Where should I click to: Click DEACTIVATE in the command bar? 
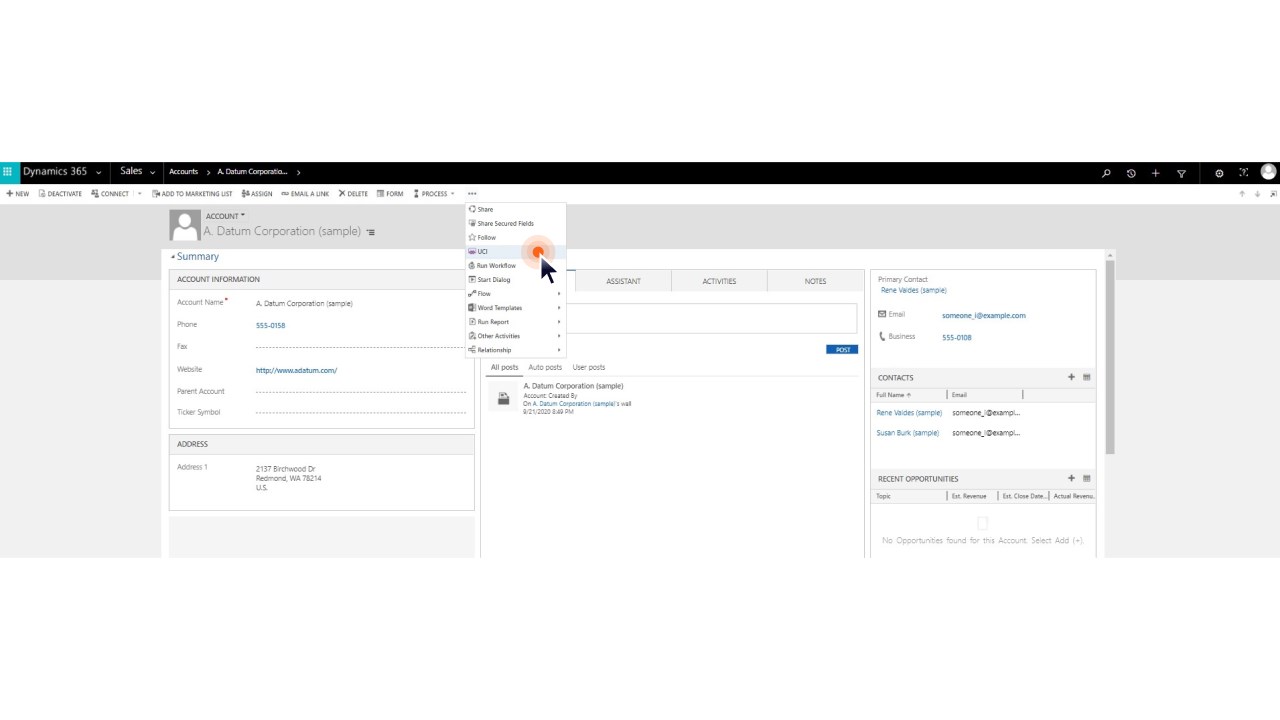(x=60, y=194)
